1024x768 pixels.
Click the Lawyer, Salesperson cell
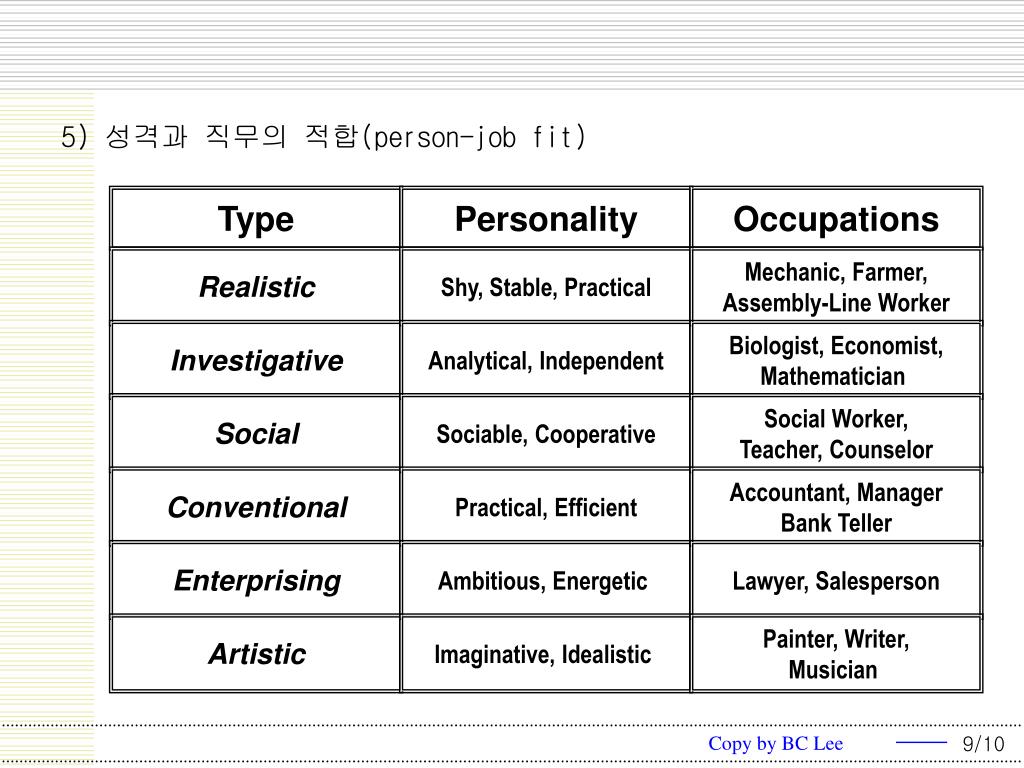coord(836,581)
